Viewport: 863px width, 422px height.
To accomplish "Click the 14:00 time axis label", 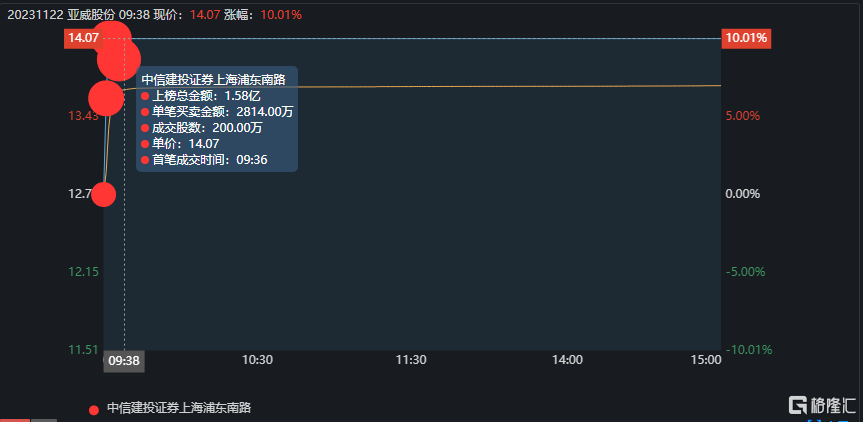I will click(567, 360).
